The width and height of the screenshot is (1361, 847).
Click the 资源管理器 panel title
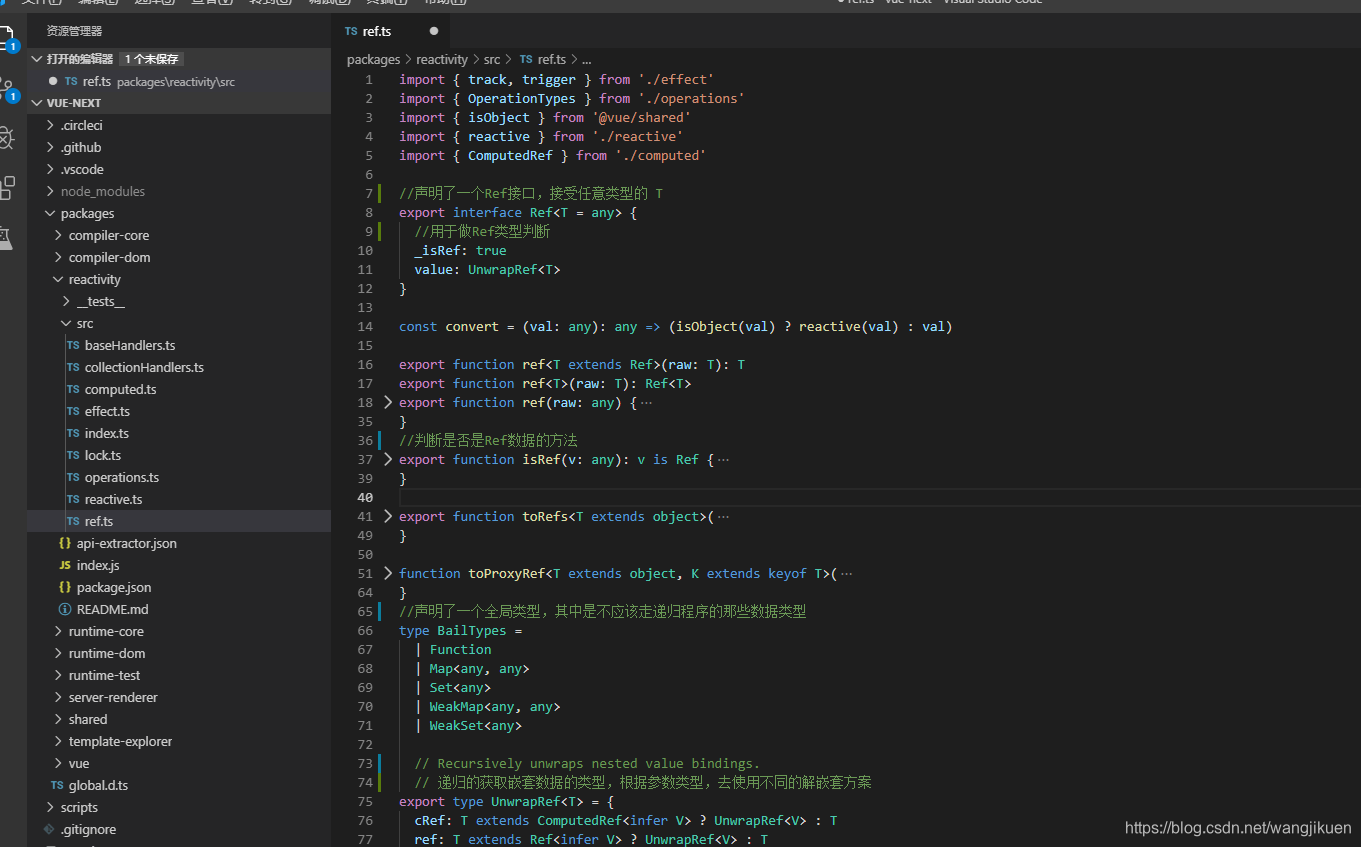pos(74,31)
